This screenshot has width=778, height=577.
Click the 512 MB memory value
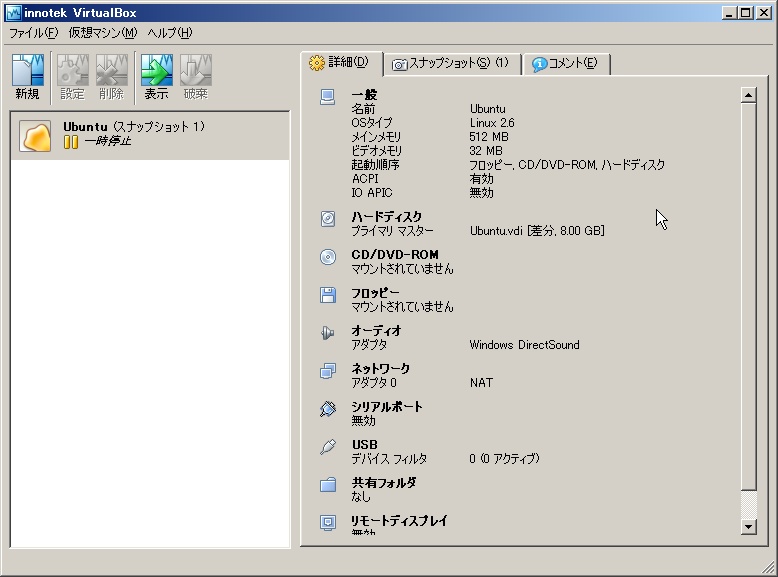pos(489,136)
